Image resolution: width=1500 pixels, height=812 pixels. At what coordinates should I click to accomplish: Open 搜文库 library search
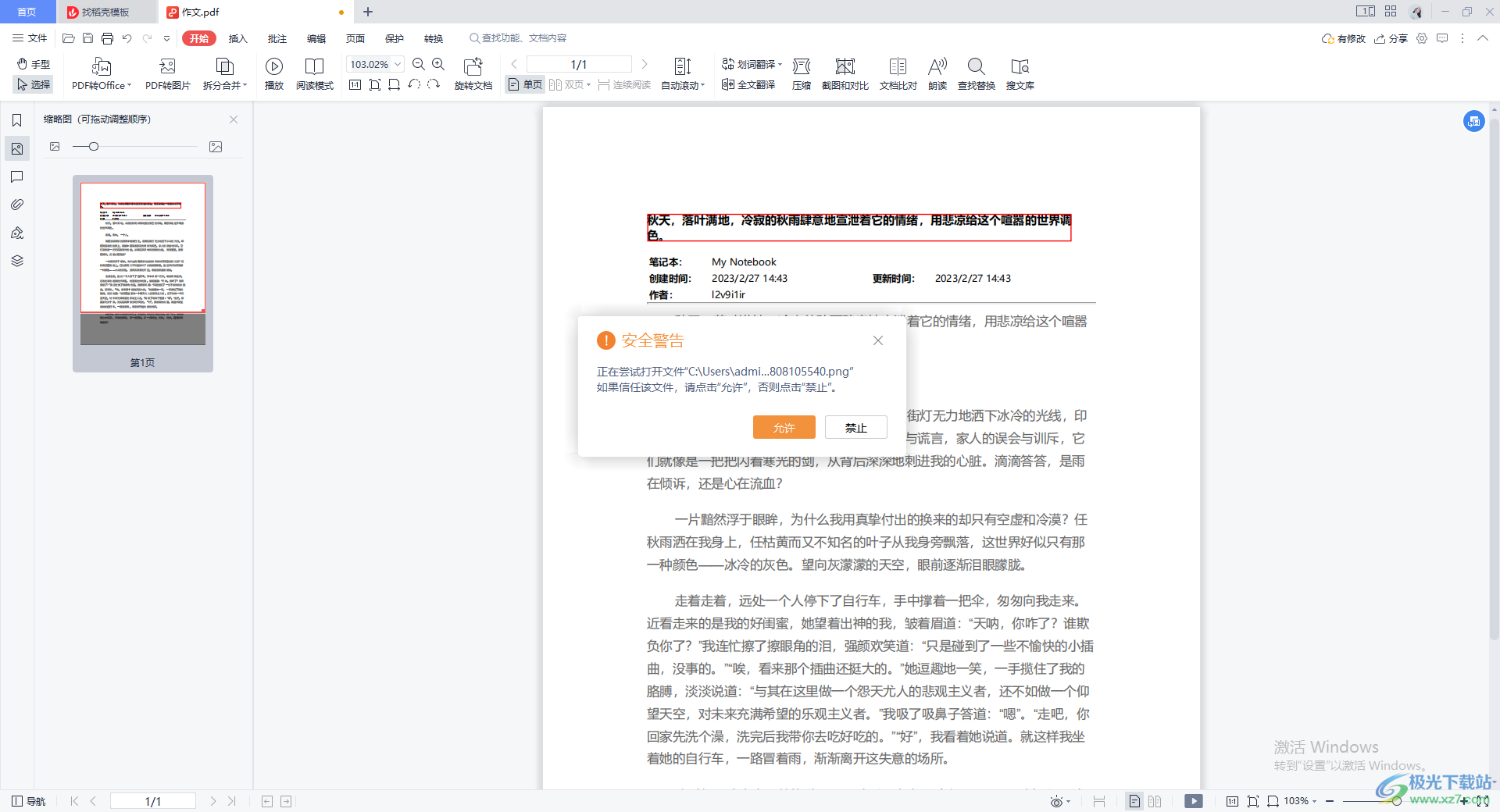[x=1020, y=74]
